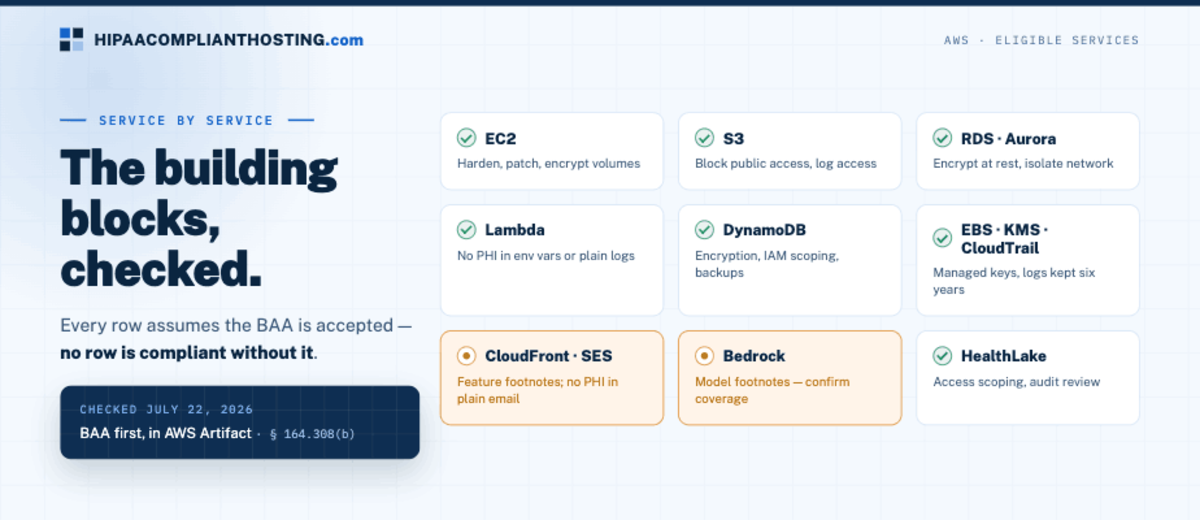Click the green check icon beside EC2

point(466,138)
